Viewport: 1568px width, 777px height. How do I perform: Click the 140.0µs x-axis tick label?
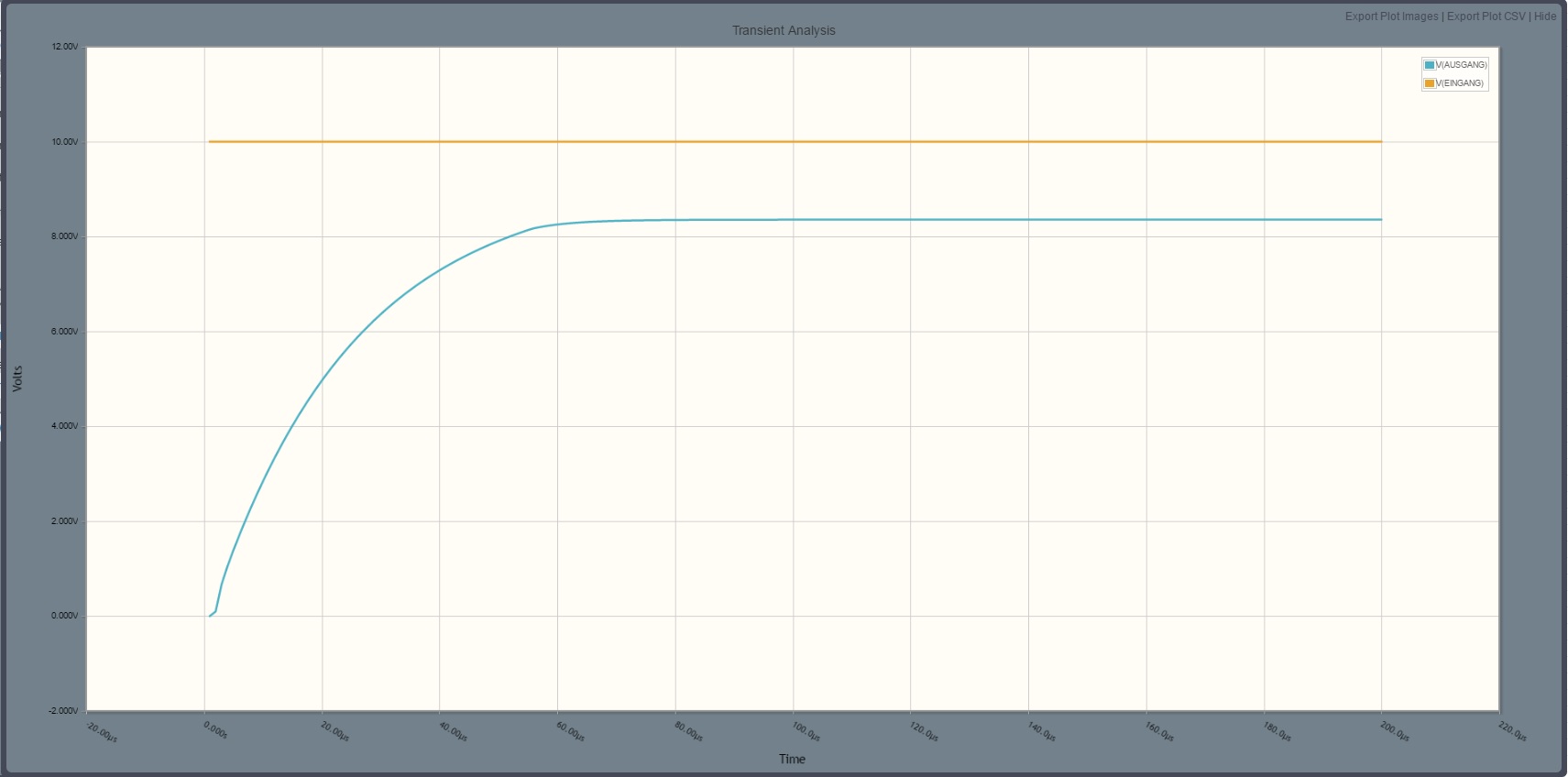pyautogui.click(x=1041, y=731)
